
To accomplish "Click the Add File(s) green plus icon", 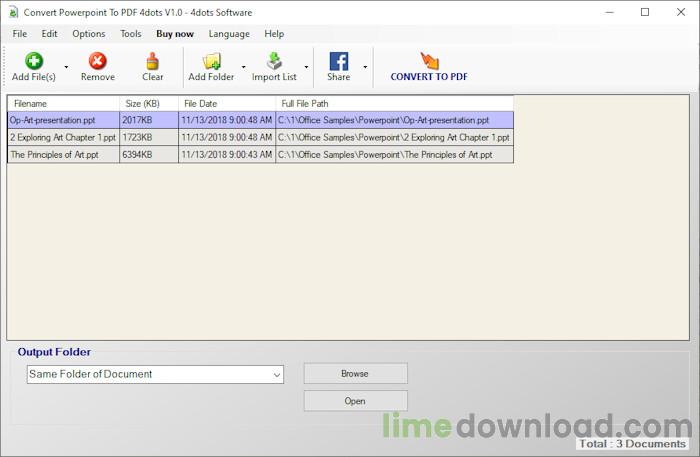I will coord(34,61).
